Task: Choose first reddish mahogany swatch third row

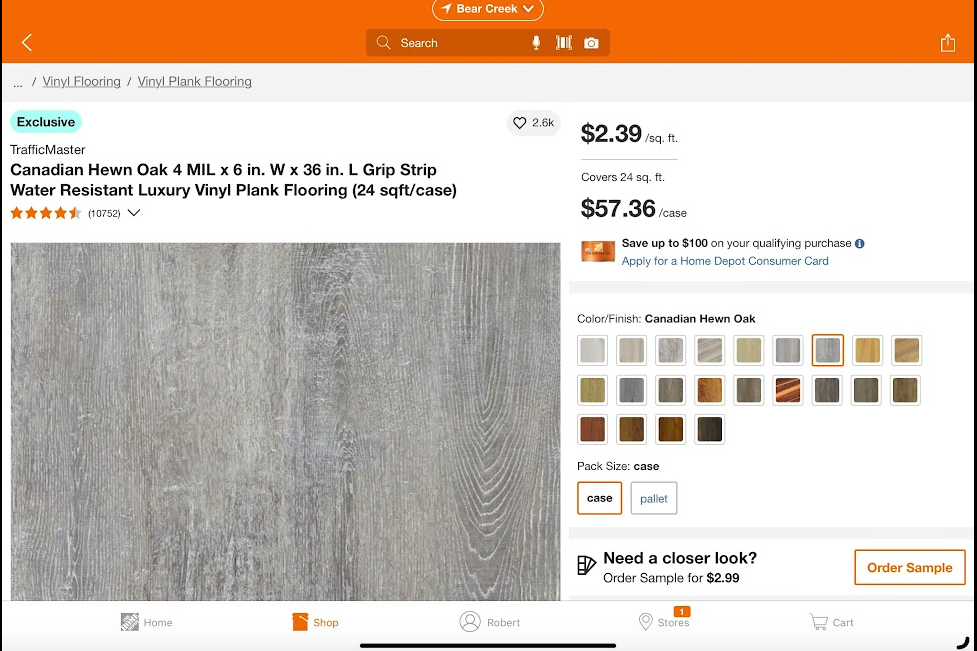Action: pos(593,429)
